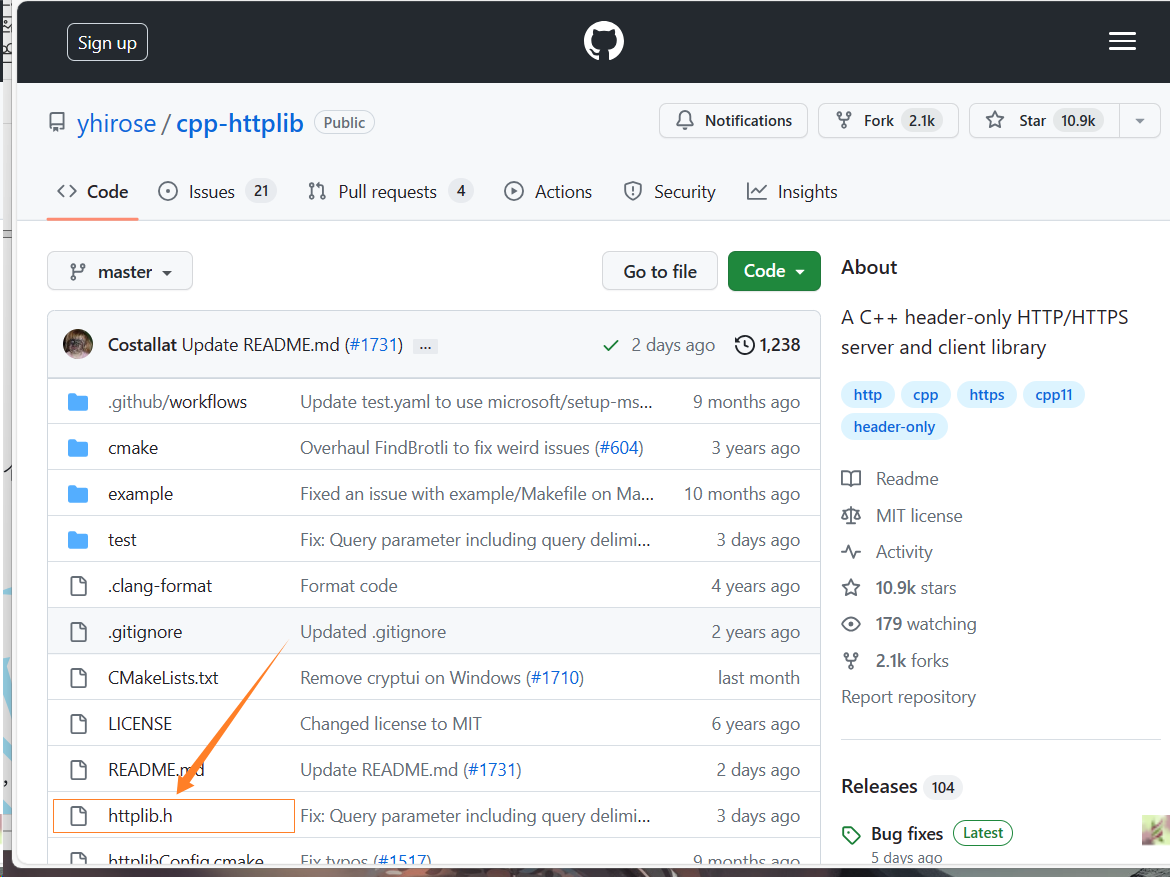
Task: Click the folder icon beside cmake
Action: pos(78,448)
